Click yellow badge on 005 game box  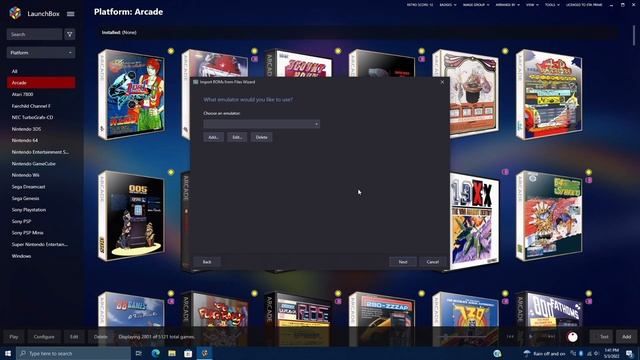tap(171, 172)
